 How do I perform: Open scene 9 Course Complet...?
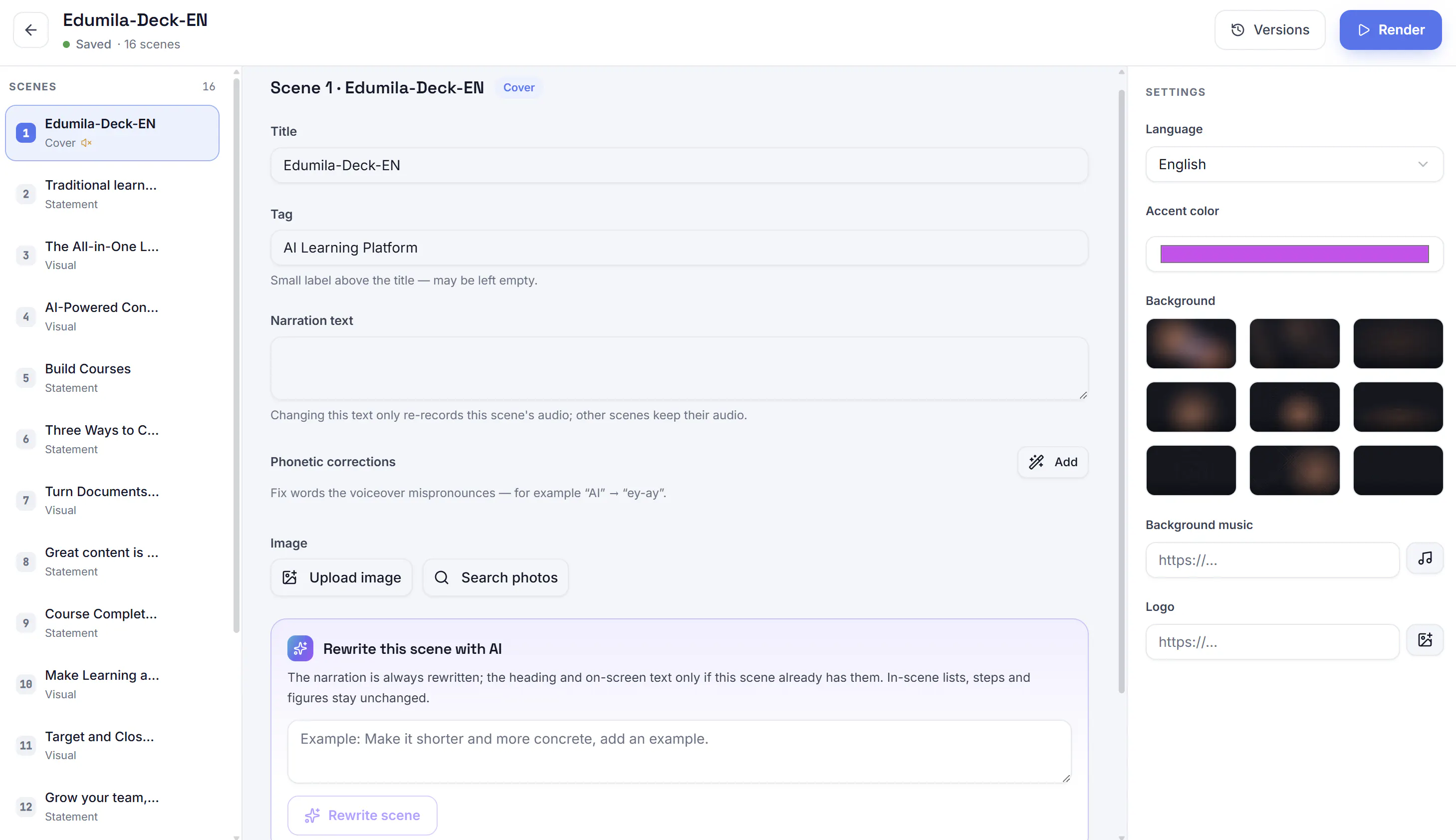112,623
